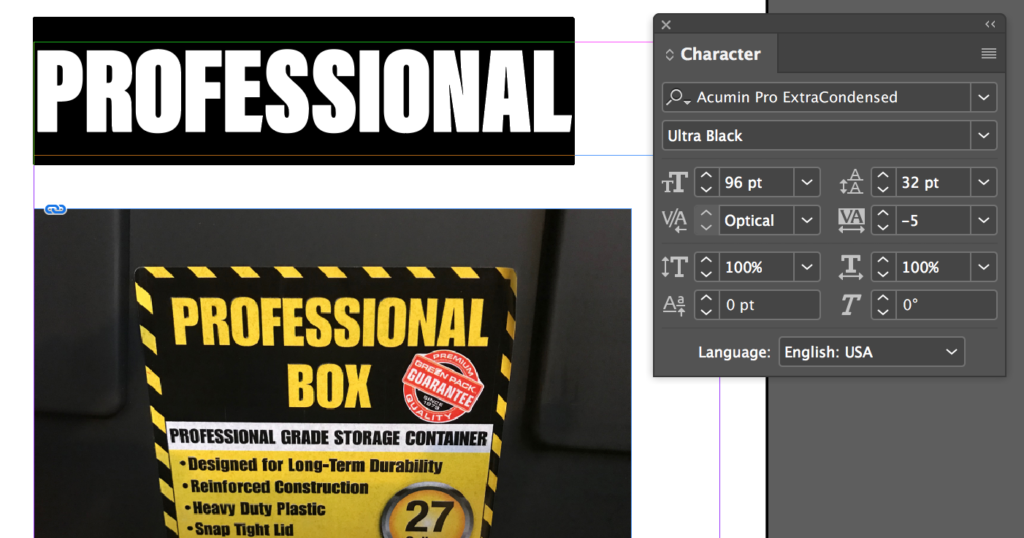Open the vertical scale dropdown
The image size is (1024, 538).
point(807,266)
